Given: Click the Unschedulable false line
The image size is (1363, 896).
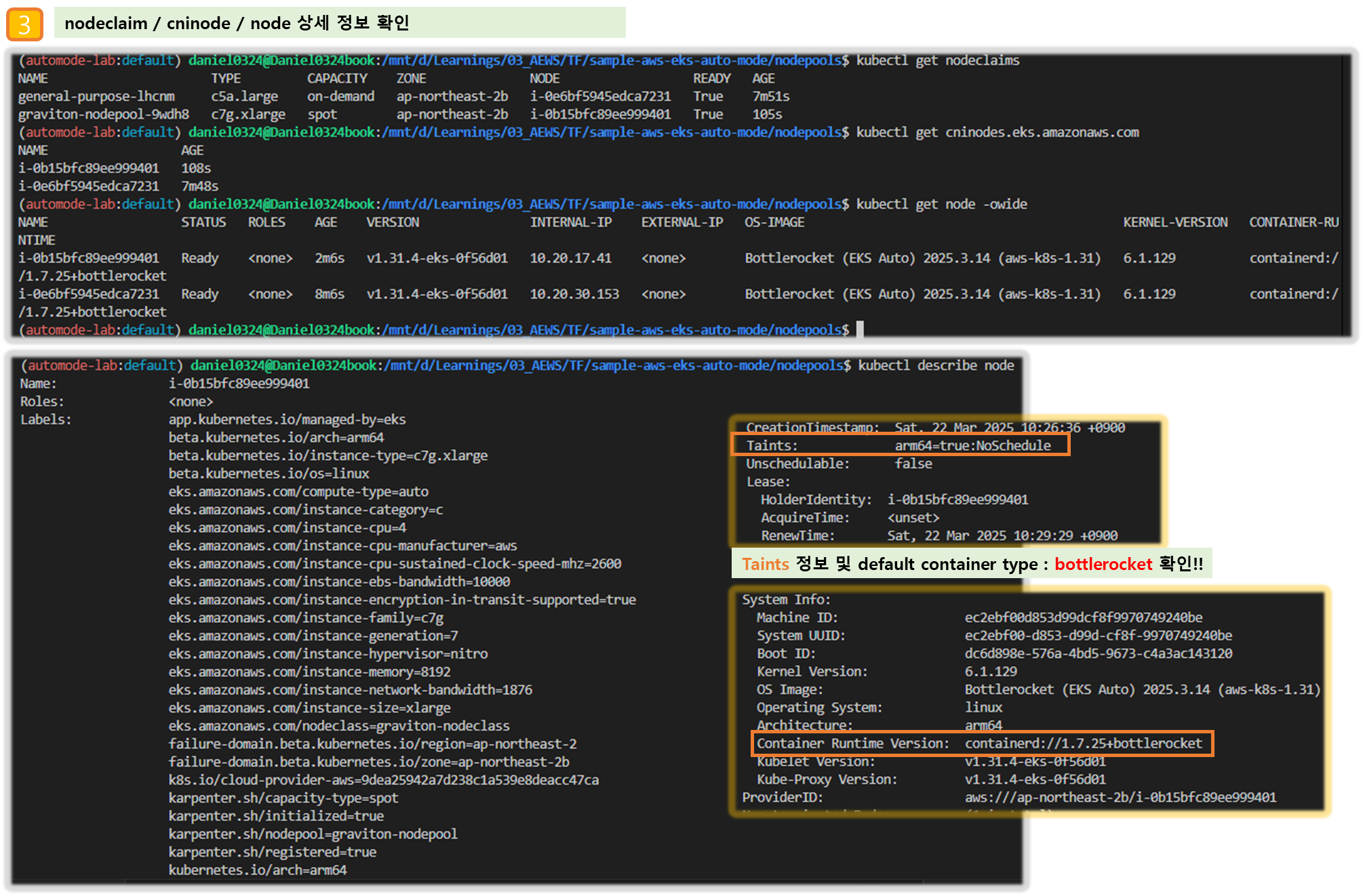Looking at the screenshot, I should pyautogui.click(x=839, y=464).
